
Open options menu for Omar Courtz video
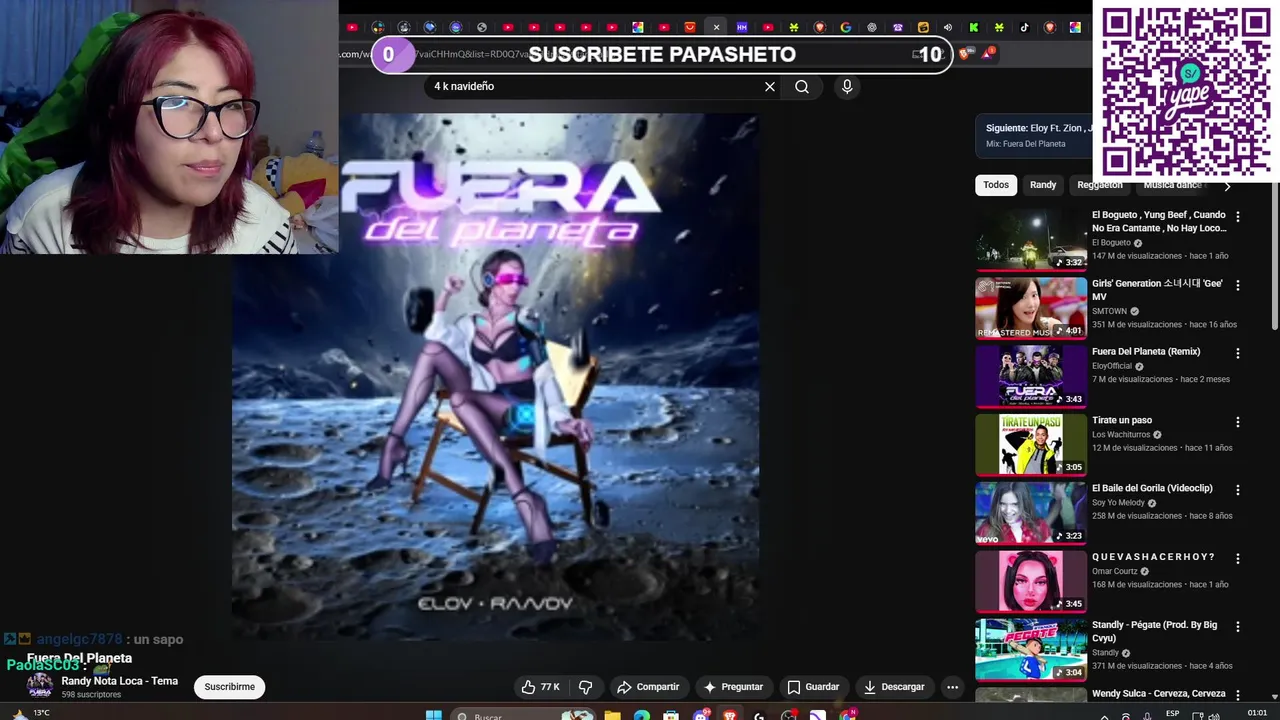1238,558
